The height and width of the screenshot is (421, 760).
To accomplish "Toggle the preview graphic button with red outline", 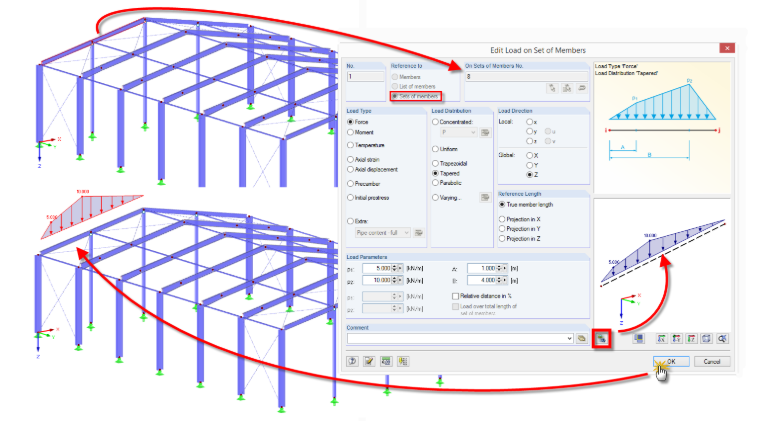I will click(x=601, y=339).
